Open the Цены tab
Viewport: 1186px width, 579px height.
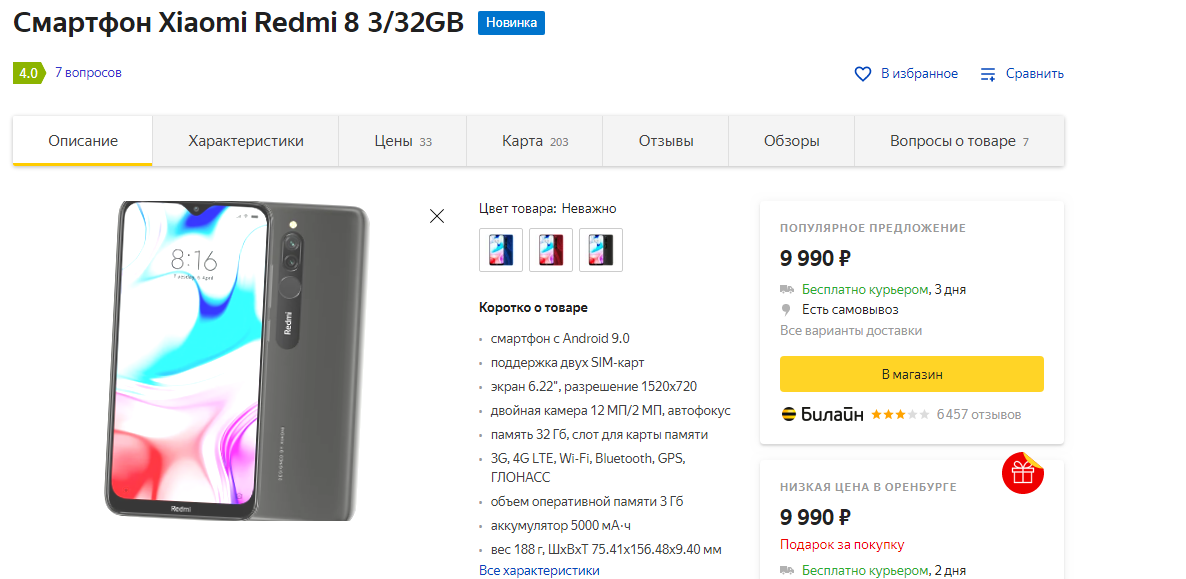tap(402, 141)
